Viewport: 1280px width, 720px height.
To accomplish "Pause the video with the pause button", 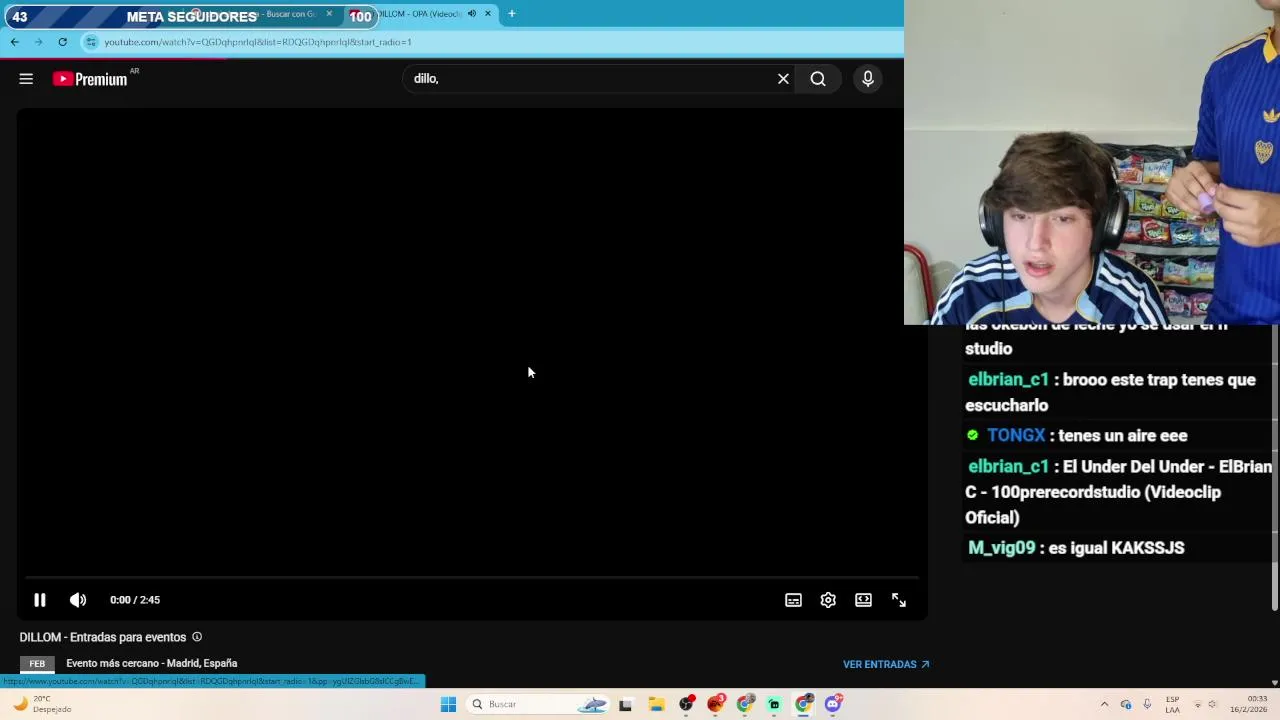I will point(40,600).
